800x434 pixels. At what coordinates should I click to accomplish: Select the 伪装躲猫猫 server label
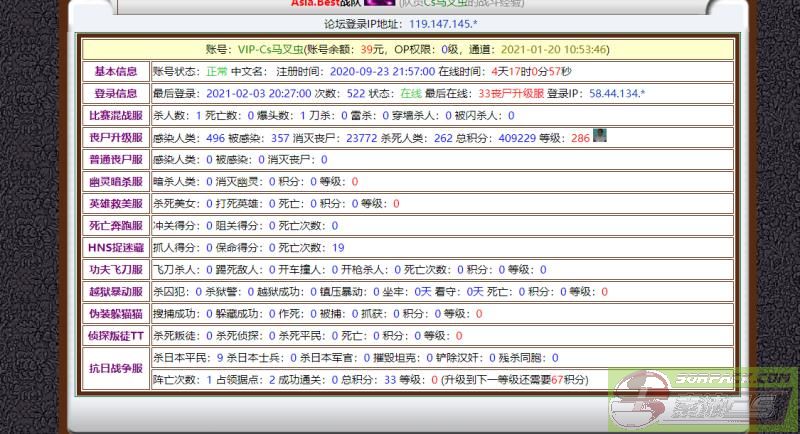[115, 314]
